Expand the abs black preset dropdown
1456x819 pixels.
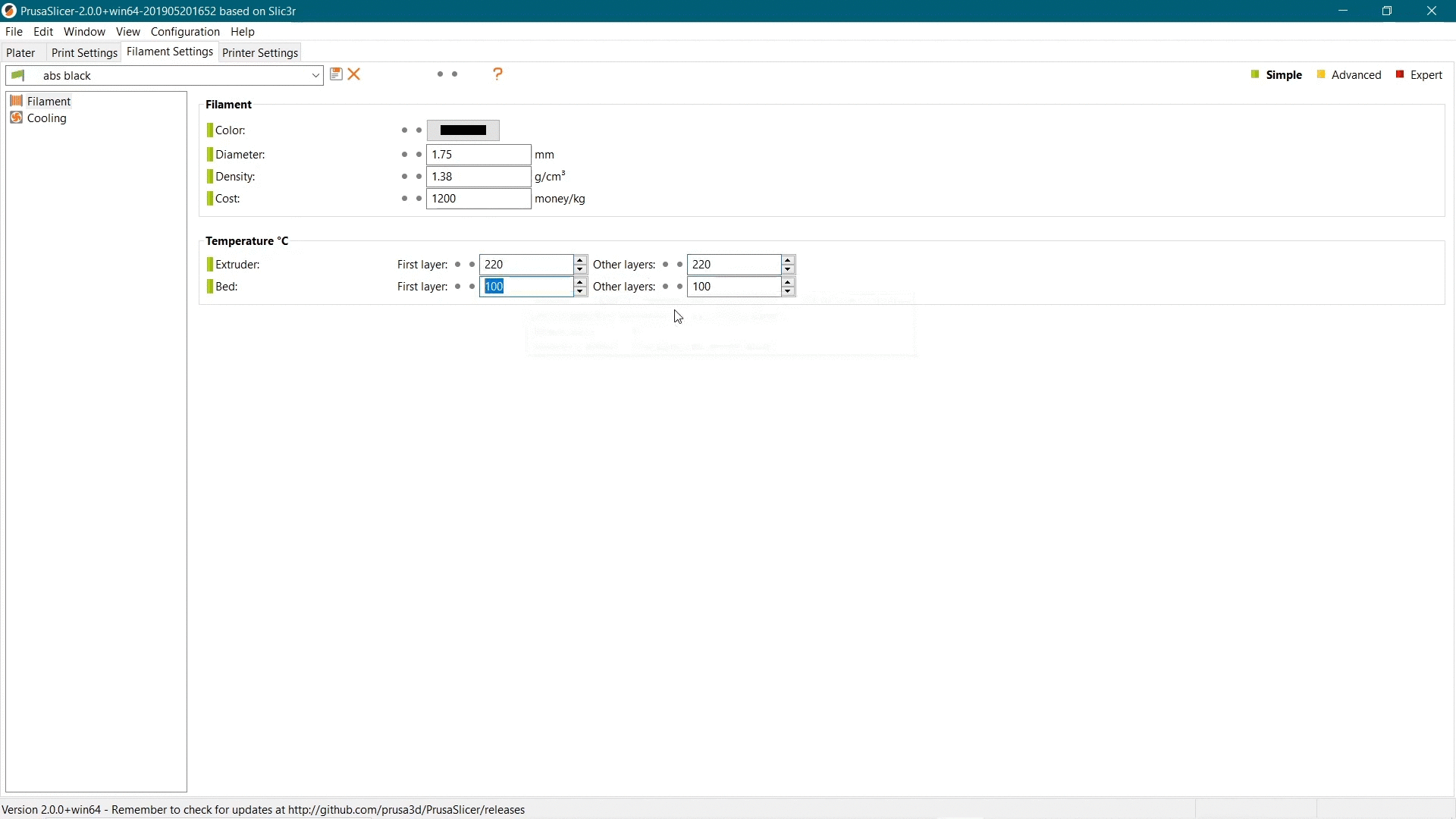click(316, 76)
